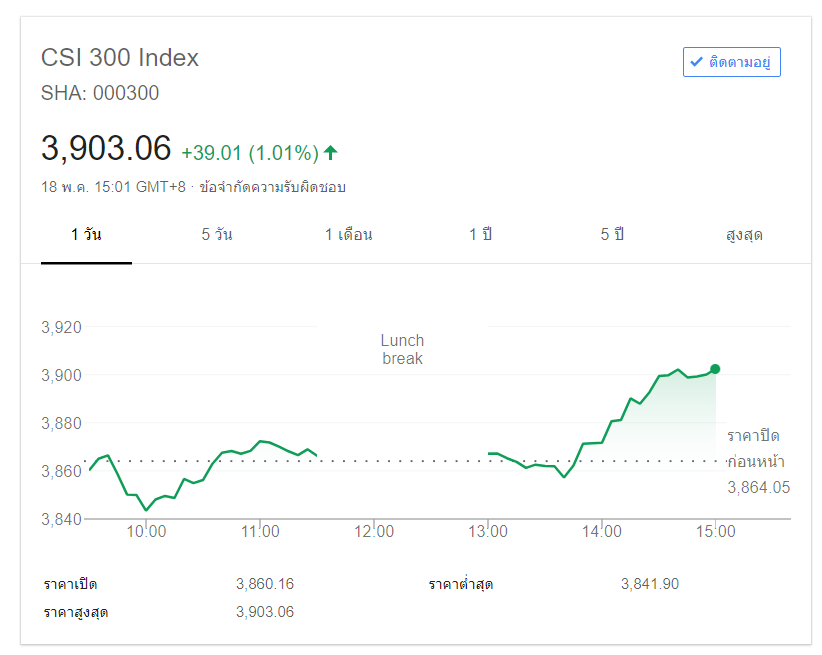Click the green end-point dot on the chart
This screenshot has width=822, height=655.
(715, 369)
